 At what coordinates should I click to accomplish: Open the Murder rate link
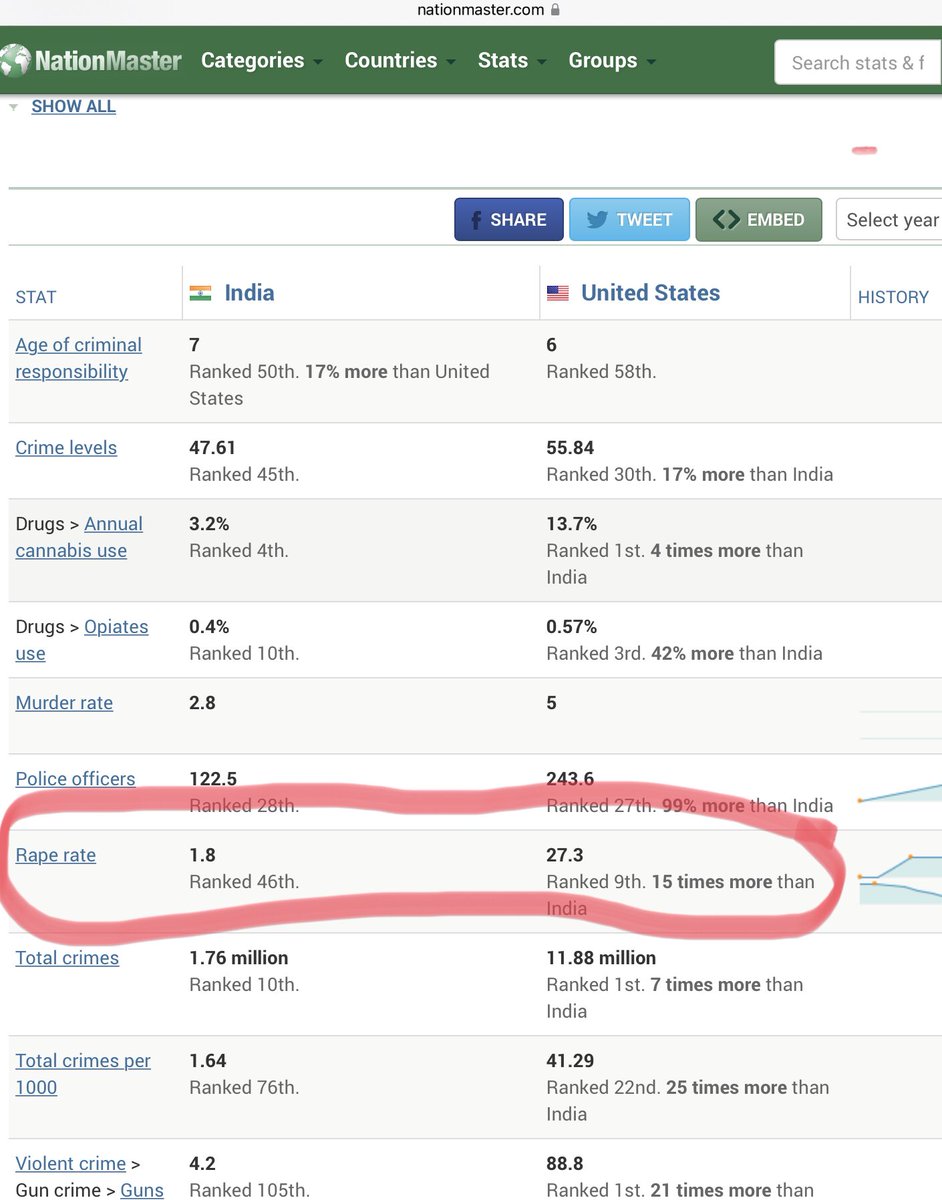click(x=64, y=703)
